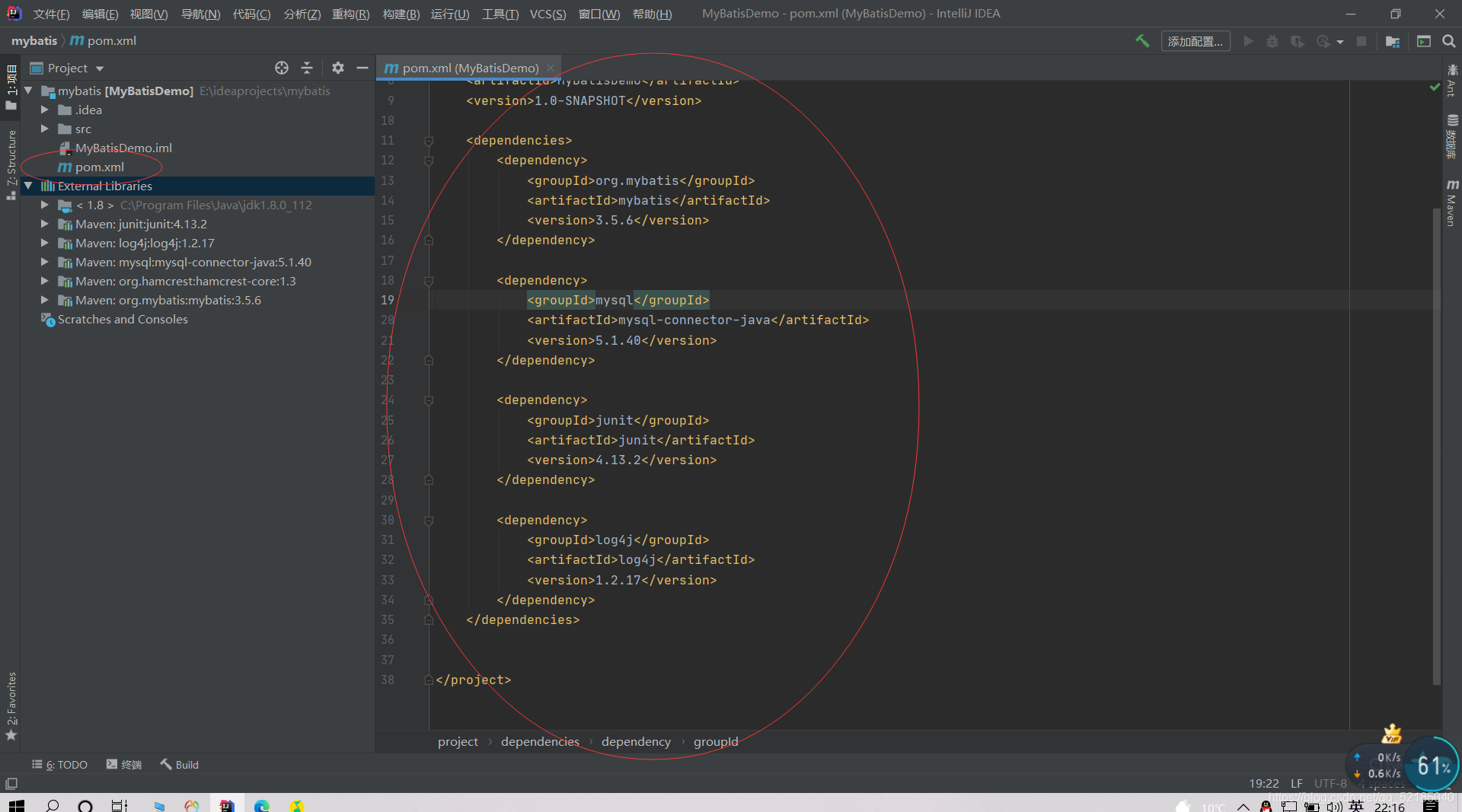Click the locate-in-project target icon
Viewport: 1462px width, 812px height.
click(x=282, y=68)
